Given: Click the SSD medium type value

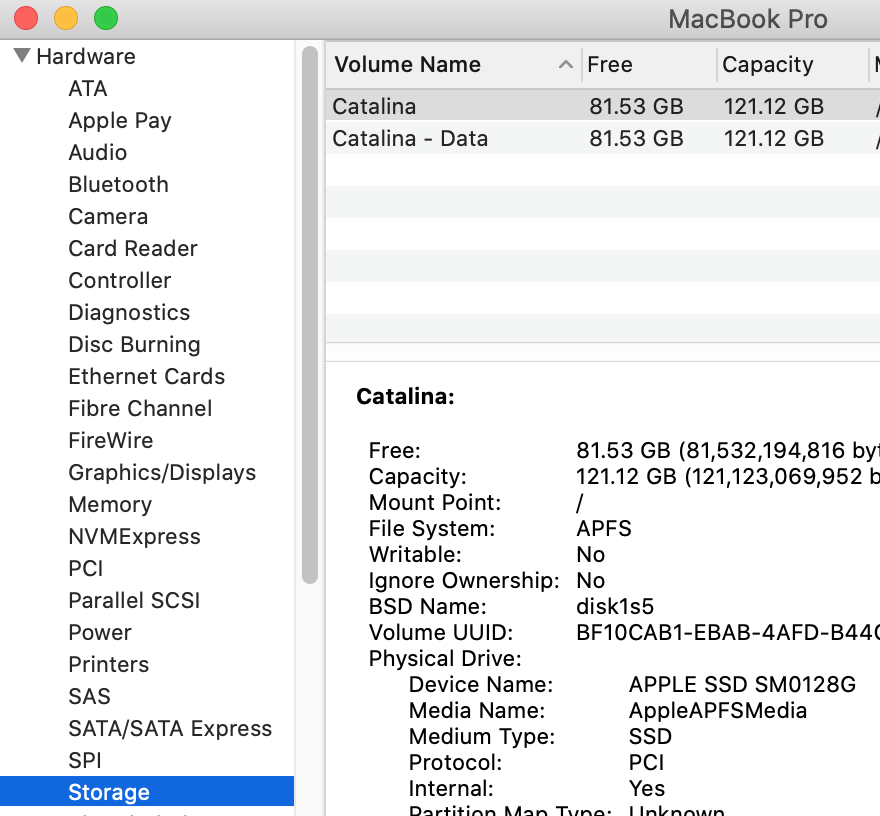Looking at the screenshot, I should coord(650,736).
